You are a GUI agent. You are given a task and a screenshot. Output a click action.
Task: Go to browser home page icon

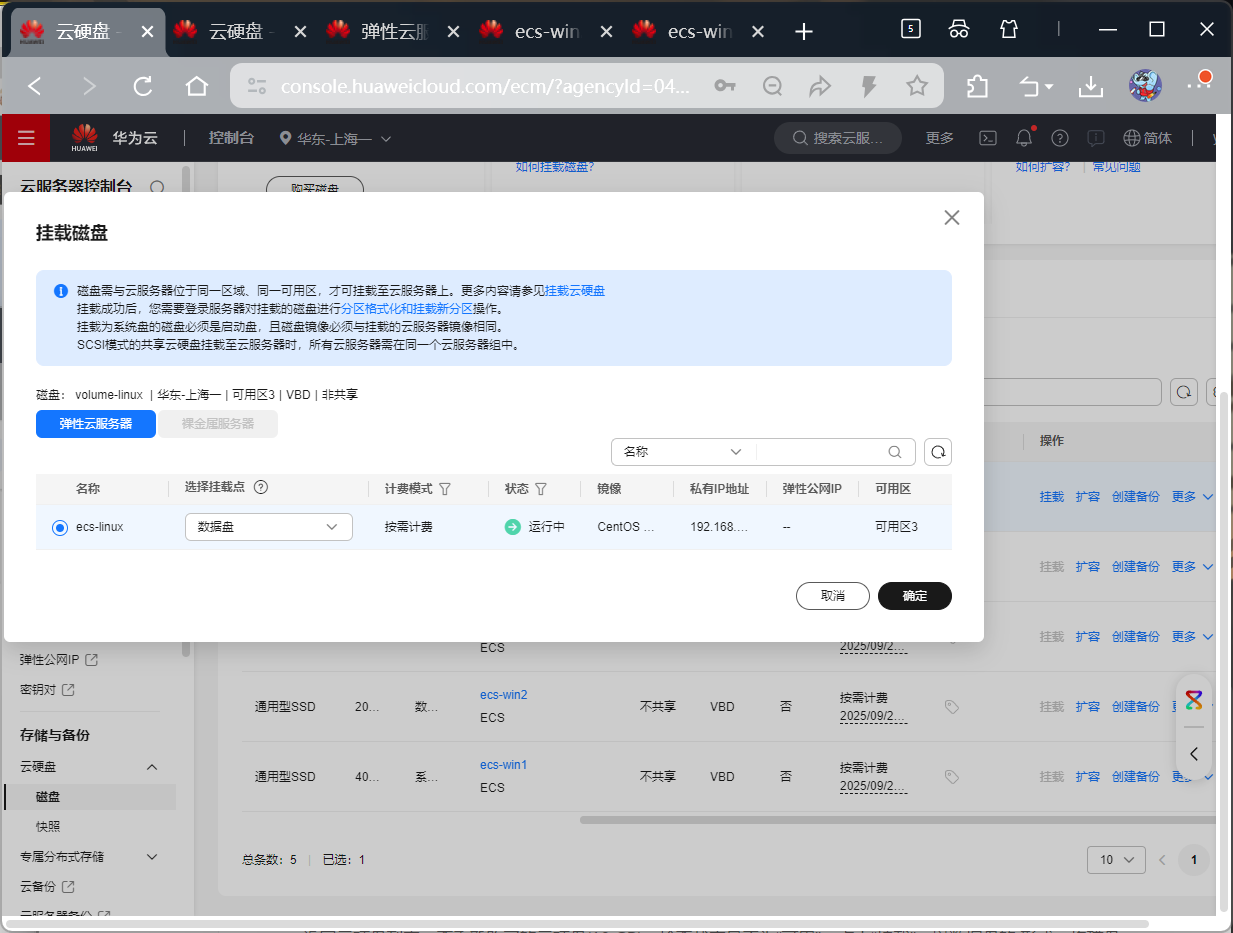pyautogui.click(x=197, y=87)
